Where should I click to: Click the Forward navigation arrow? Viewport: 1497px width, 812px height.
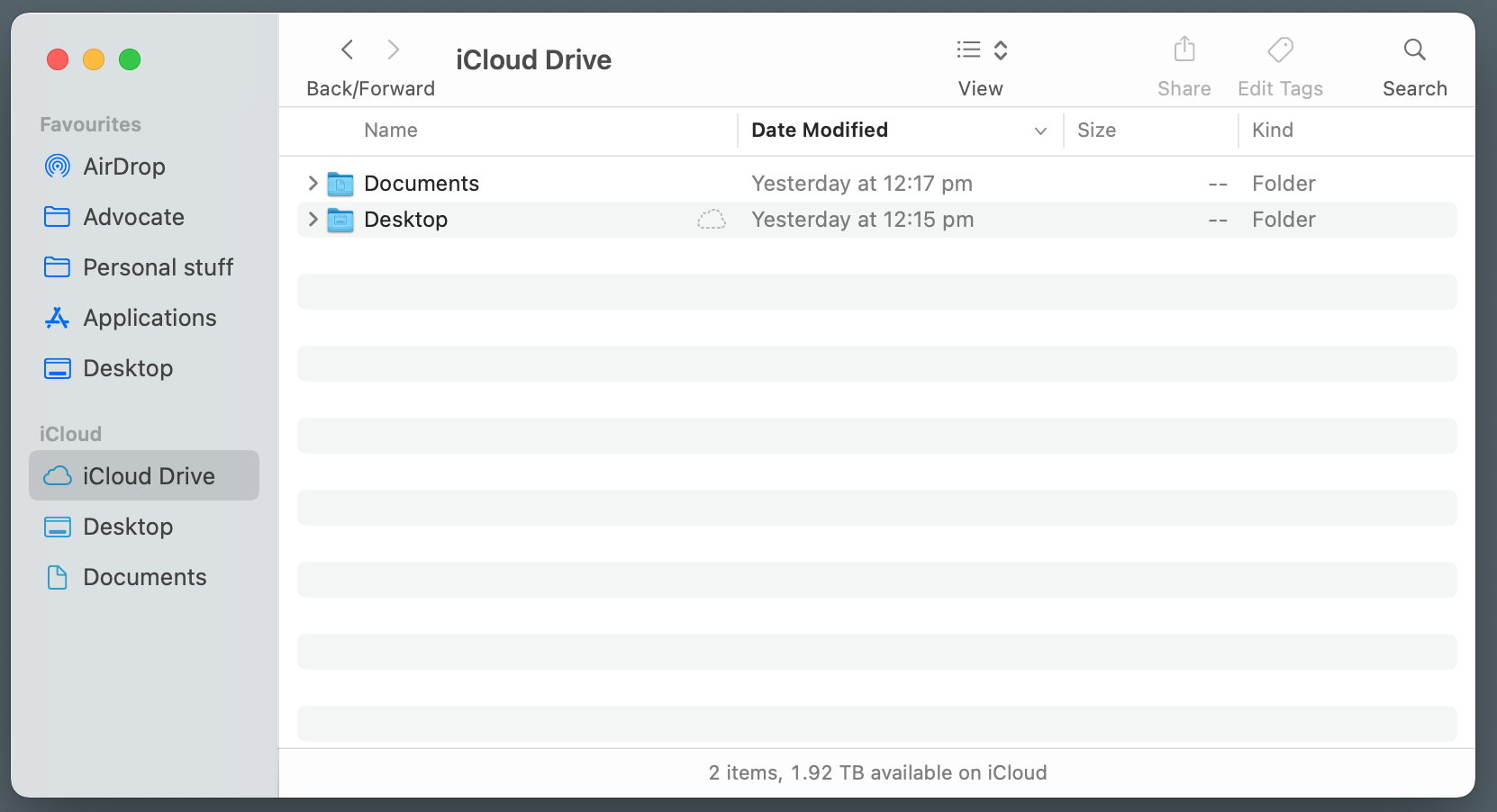393,50
